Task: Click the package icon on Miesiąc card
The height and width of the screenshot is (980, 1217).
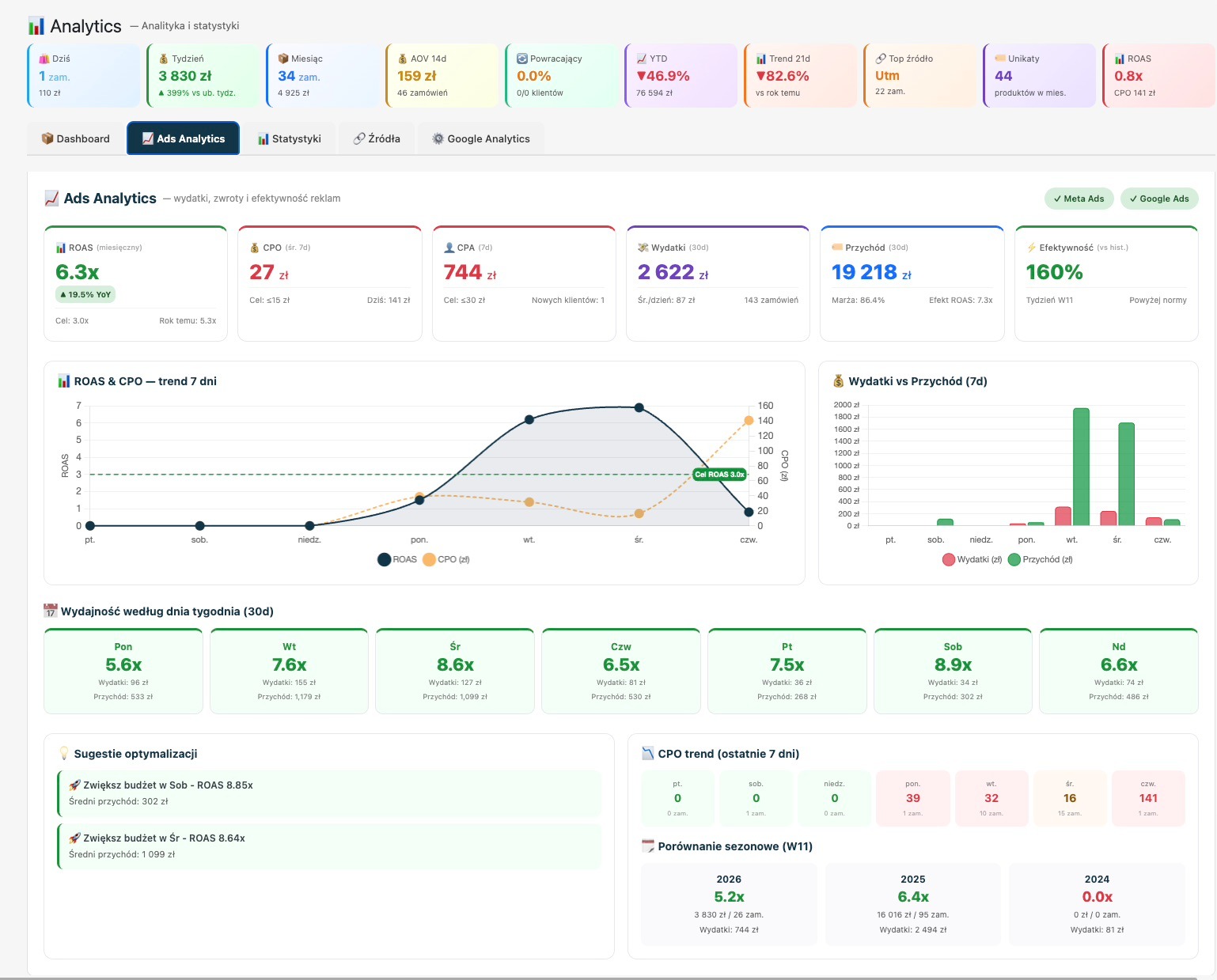Action: [x=283, y=59]
